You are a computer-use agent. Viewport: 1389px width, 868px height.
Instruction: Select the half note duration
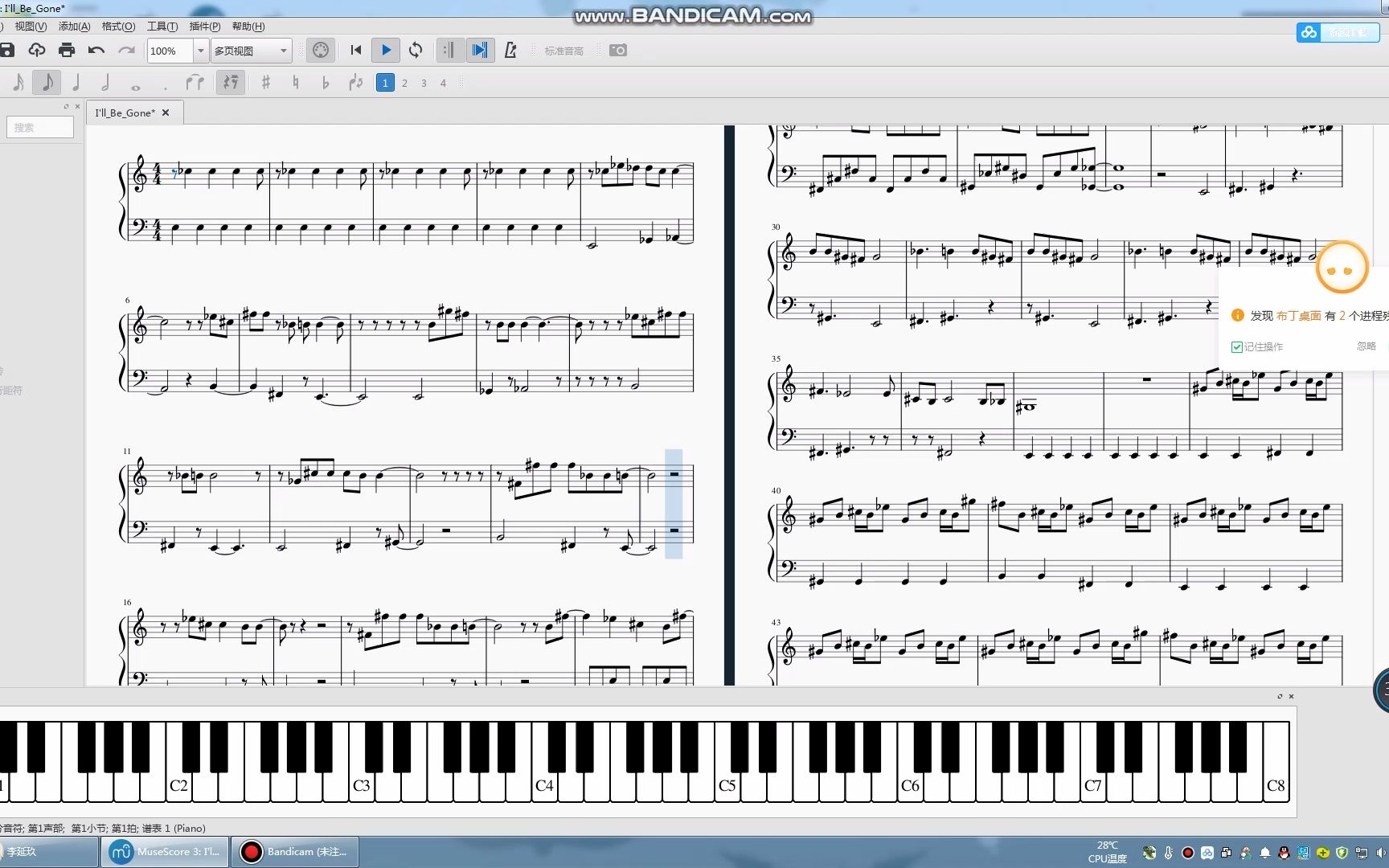[x=105, y=82]
